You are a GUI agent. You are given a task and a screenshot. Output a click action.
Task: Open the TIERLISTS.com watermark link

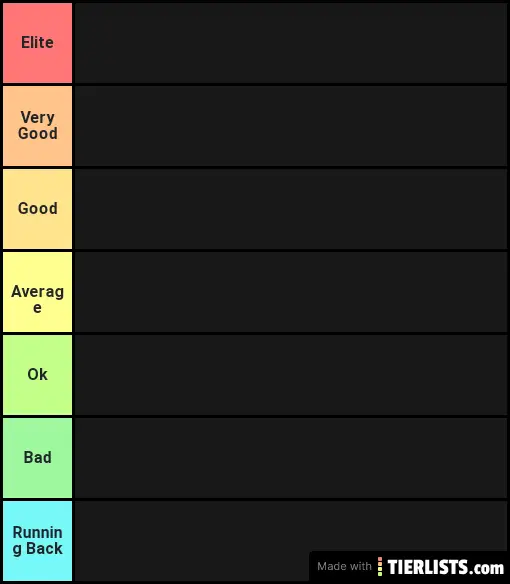tap(446, 567)
